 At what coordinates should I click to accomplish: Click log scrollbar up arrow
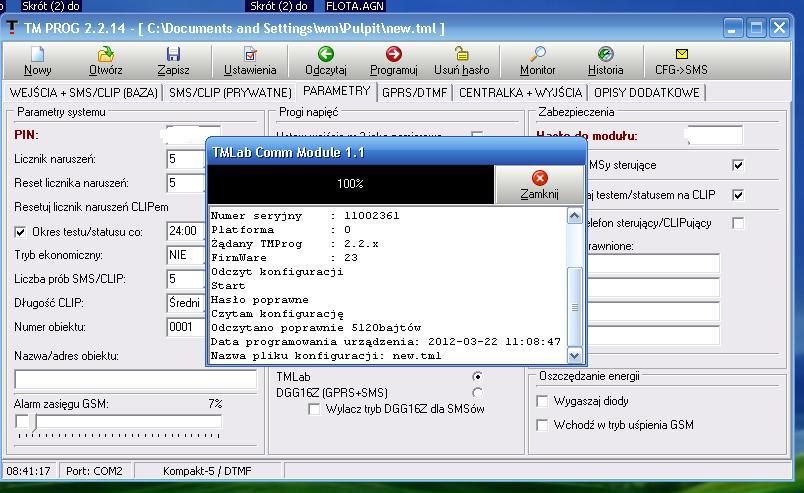click(x=574, y=215)
